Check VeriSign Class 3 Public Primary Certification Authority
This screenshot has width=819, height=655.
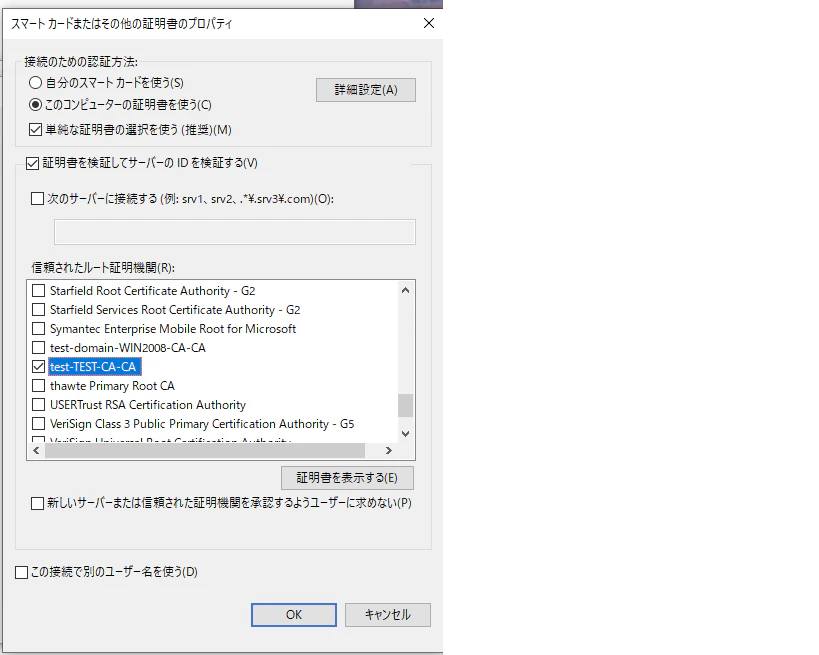(x=38, y=424)
